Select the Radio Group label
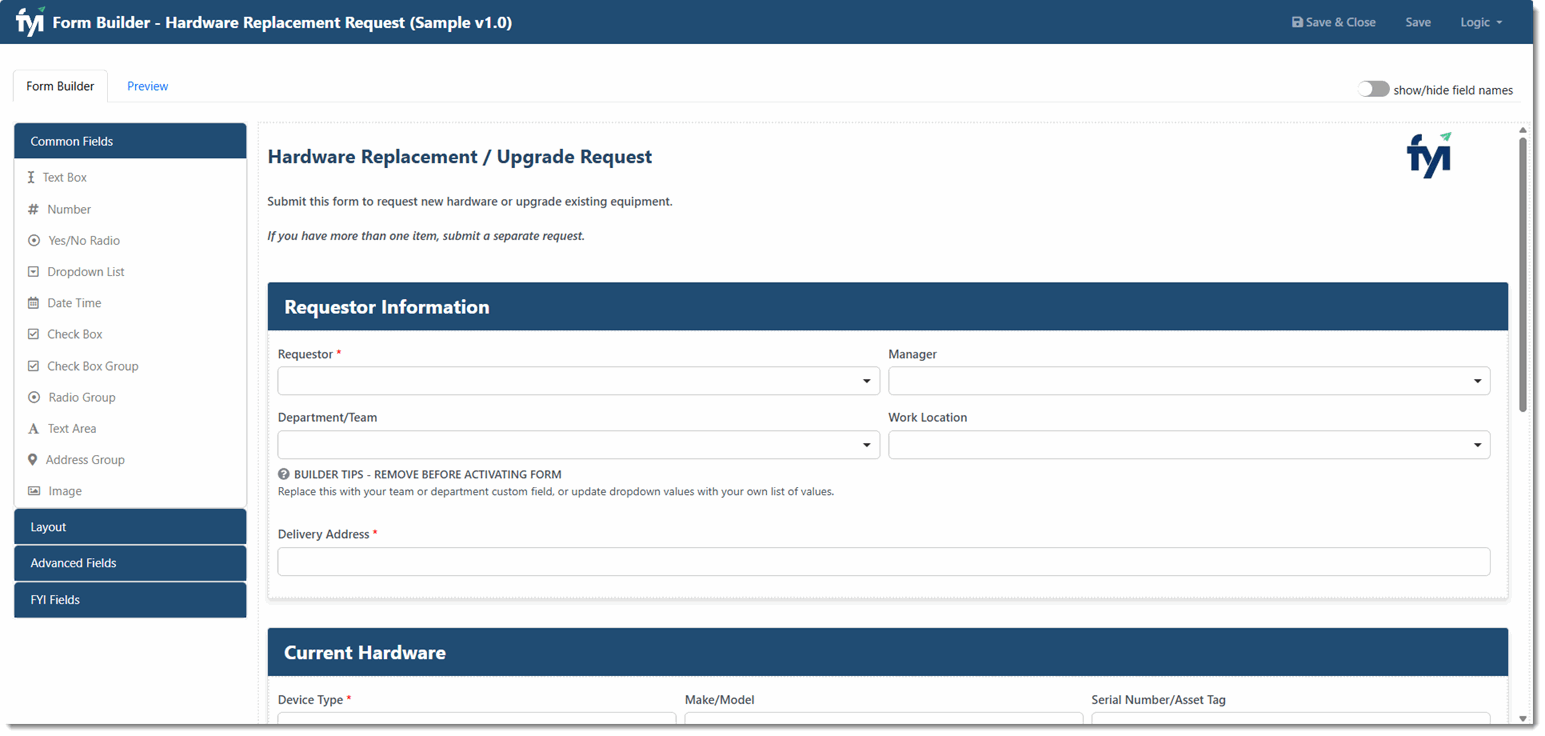This screenshot has height=736, width=1545. [x=82, y=397]
